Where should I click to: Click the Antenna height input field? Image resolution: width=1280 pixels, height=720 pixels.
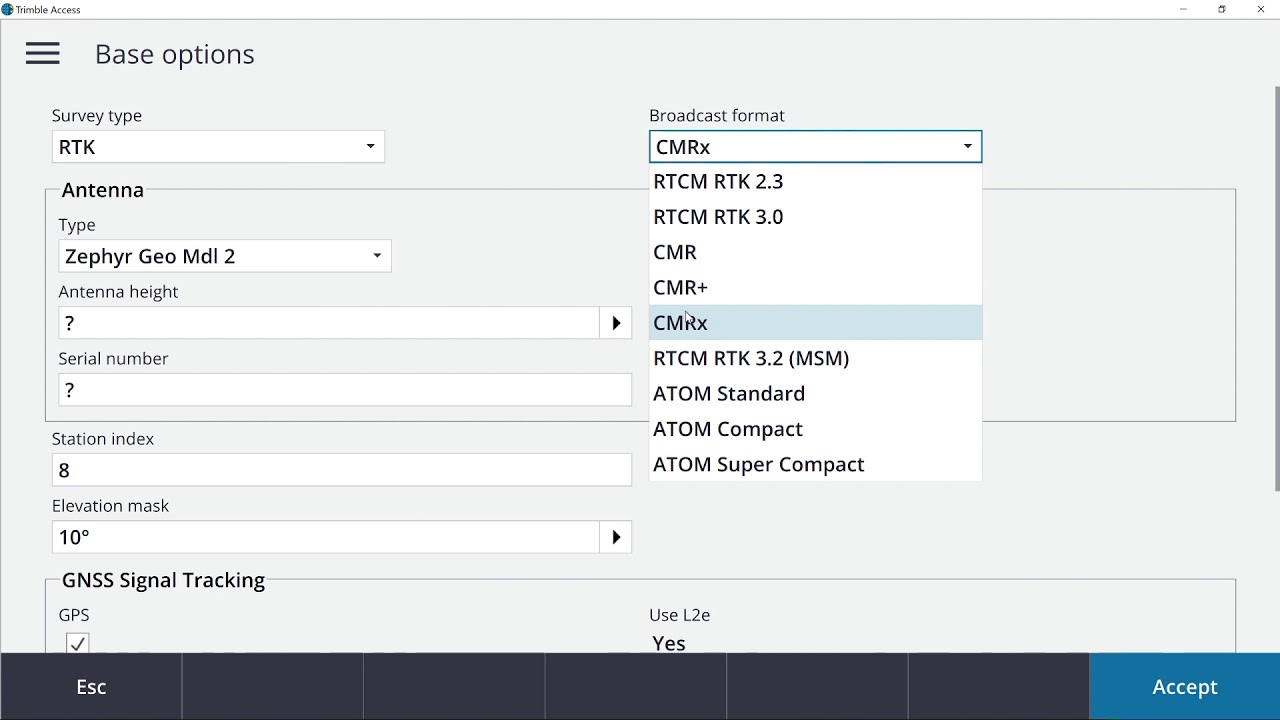point(329,323)
